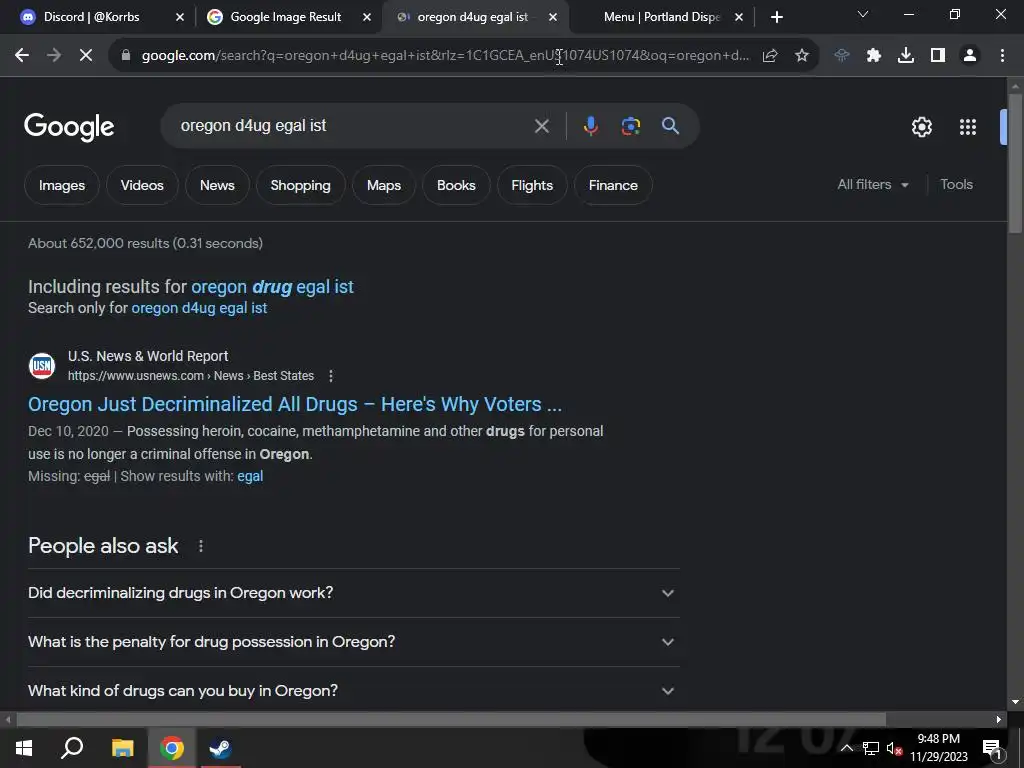
Task: Open Windows taskbar search
Action: (x=72, y=748)
